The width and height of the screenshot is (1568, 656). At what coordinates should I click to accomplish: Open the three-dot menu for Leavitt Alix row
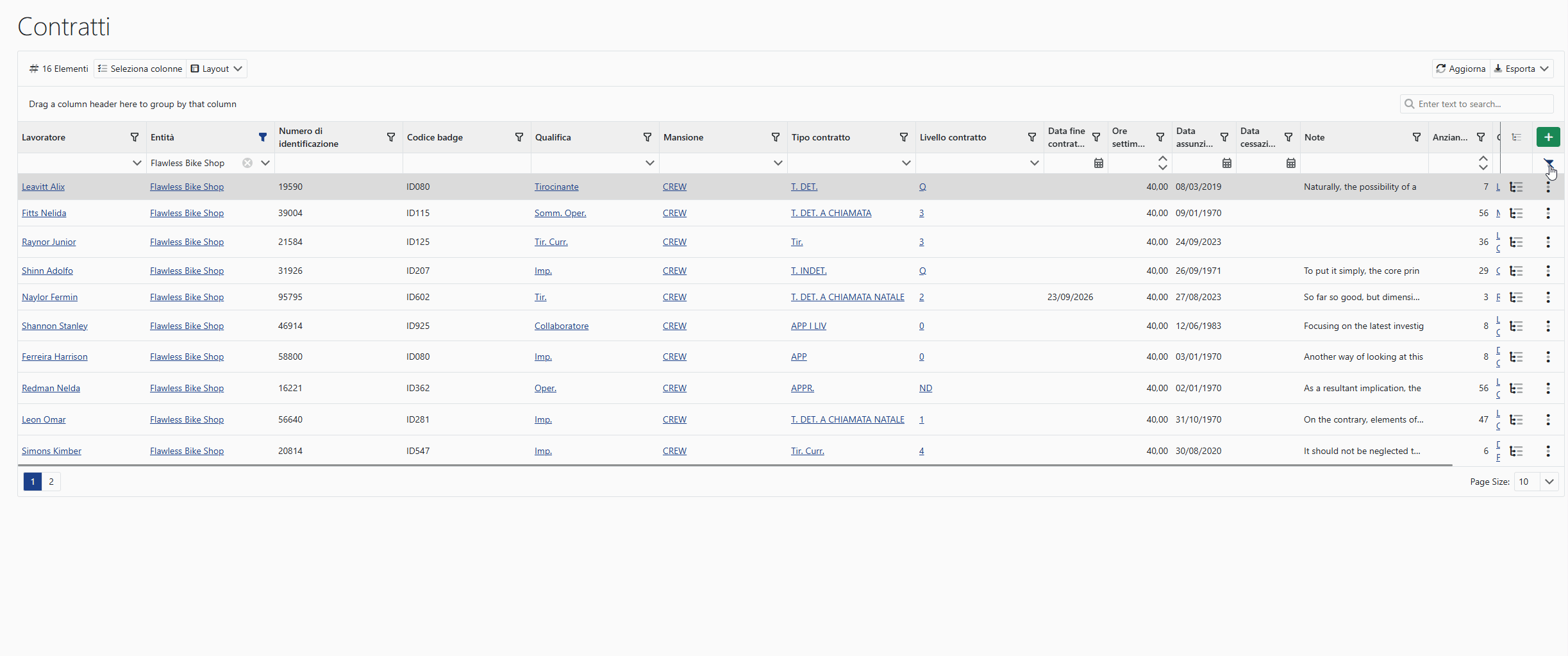coord(1547,187)
